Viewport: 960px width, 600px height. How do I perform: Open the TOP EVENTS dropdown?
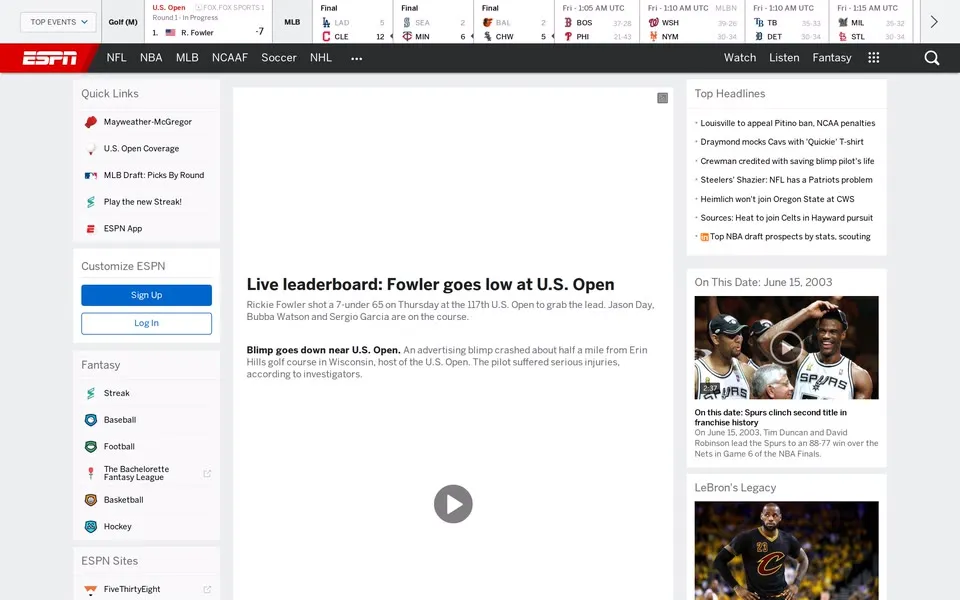[x=59, y=22]
